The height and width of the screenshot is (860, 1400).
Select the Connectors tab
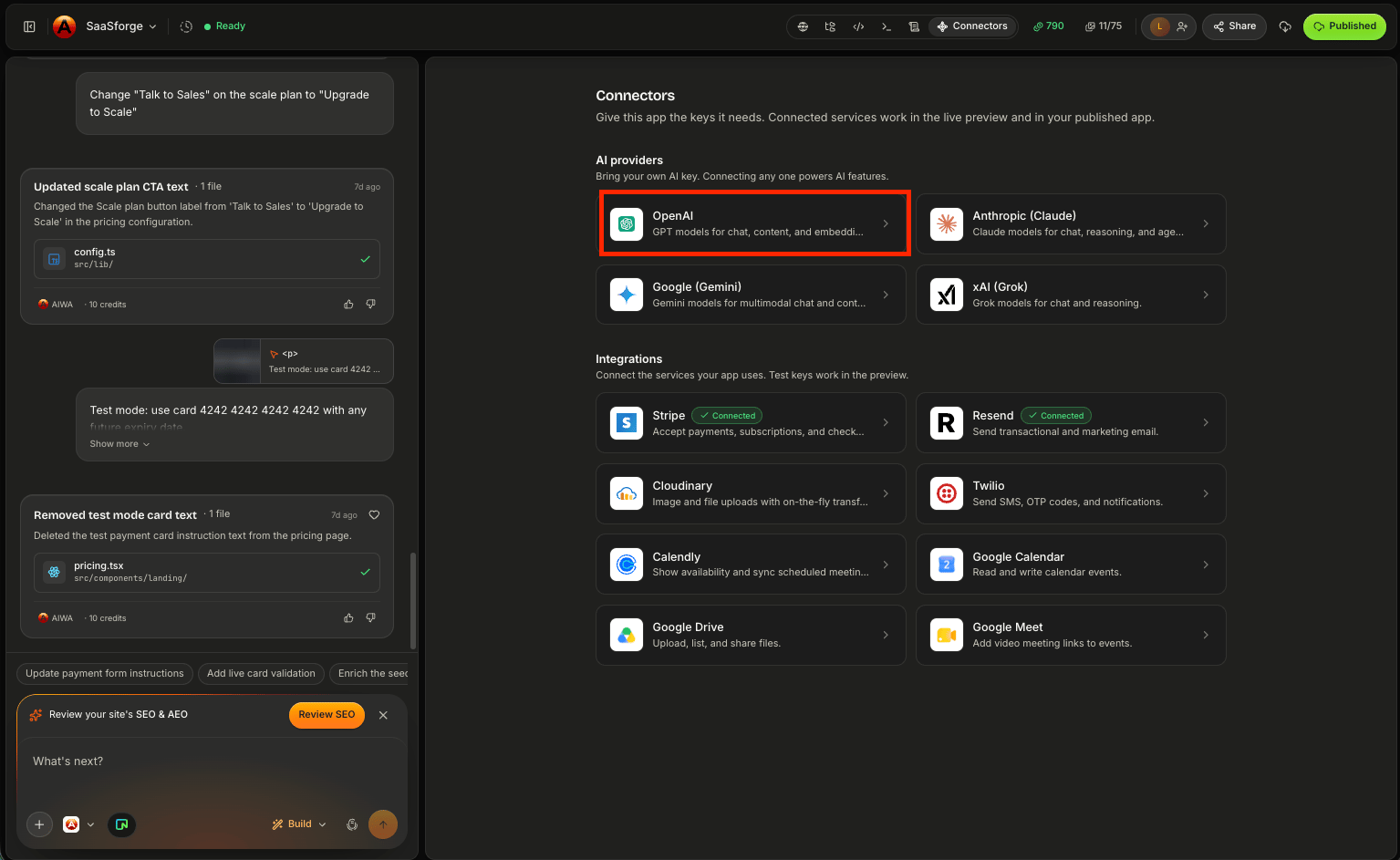coord(972,26)
